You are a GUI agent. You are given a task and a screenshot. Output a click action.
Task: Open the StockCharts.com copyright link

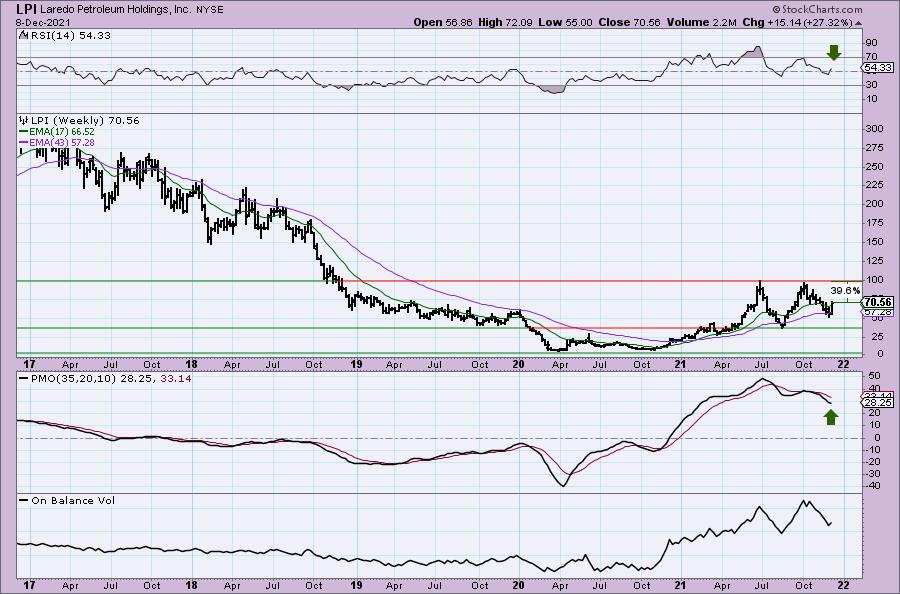point(817,9)
